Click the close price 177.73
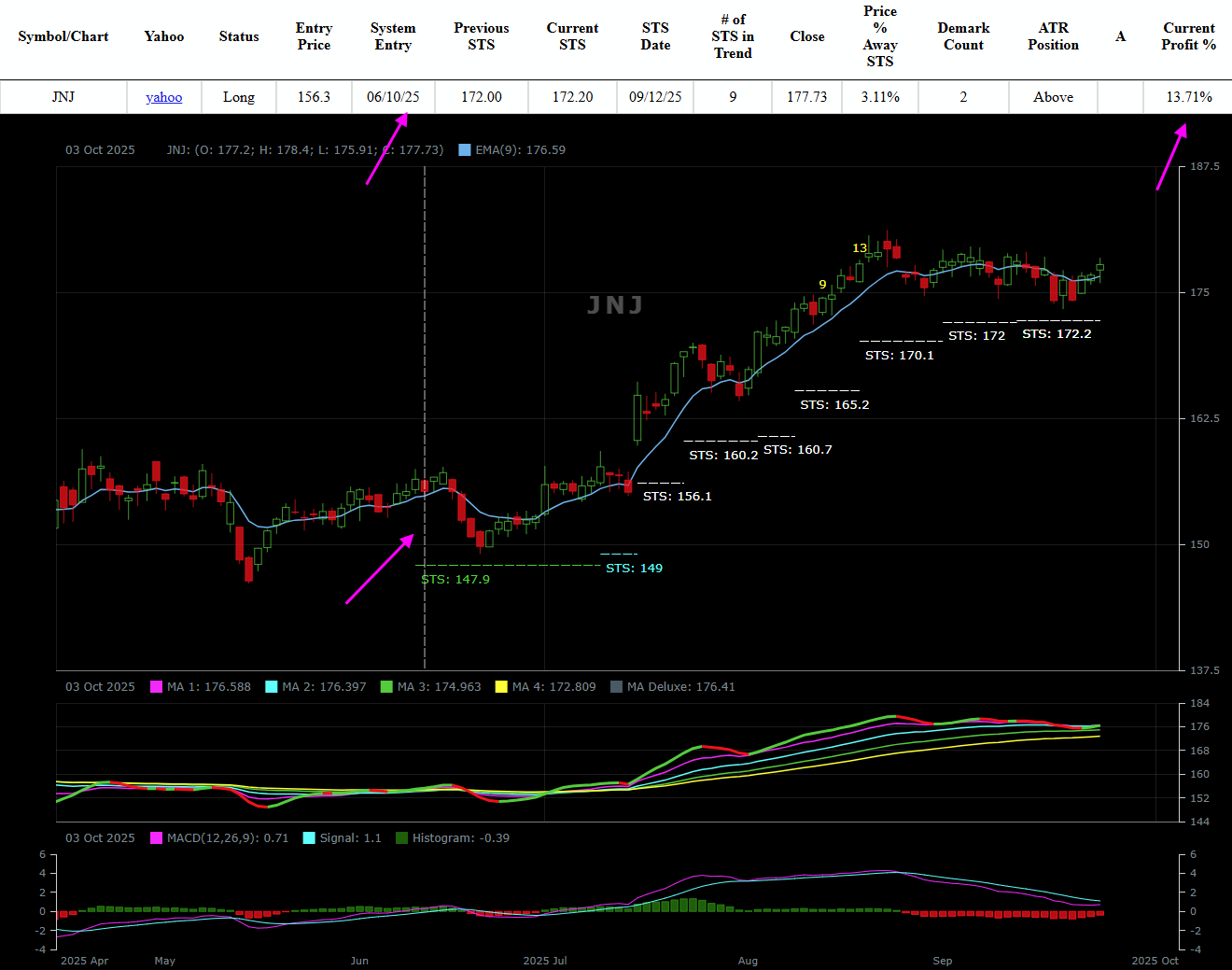This screenshot has width=1232, height=970. [x=807, y=97]
